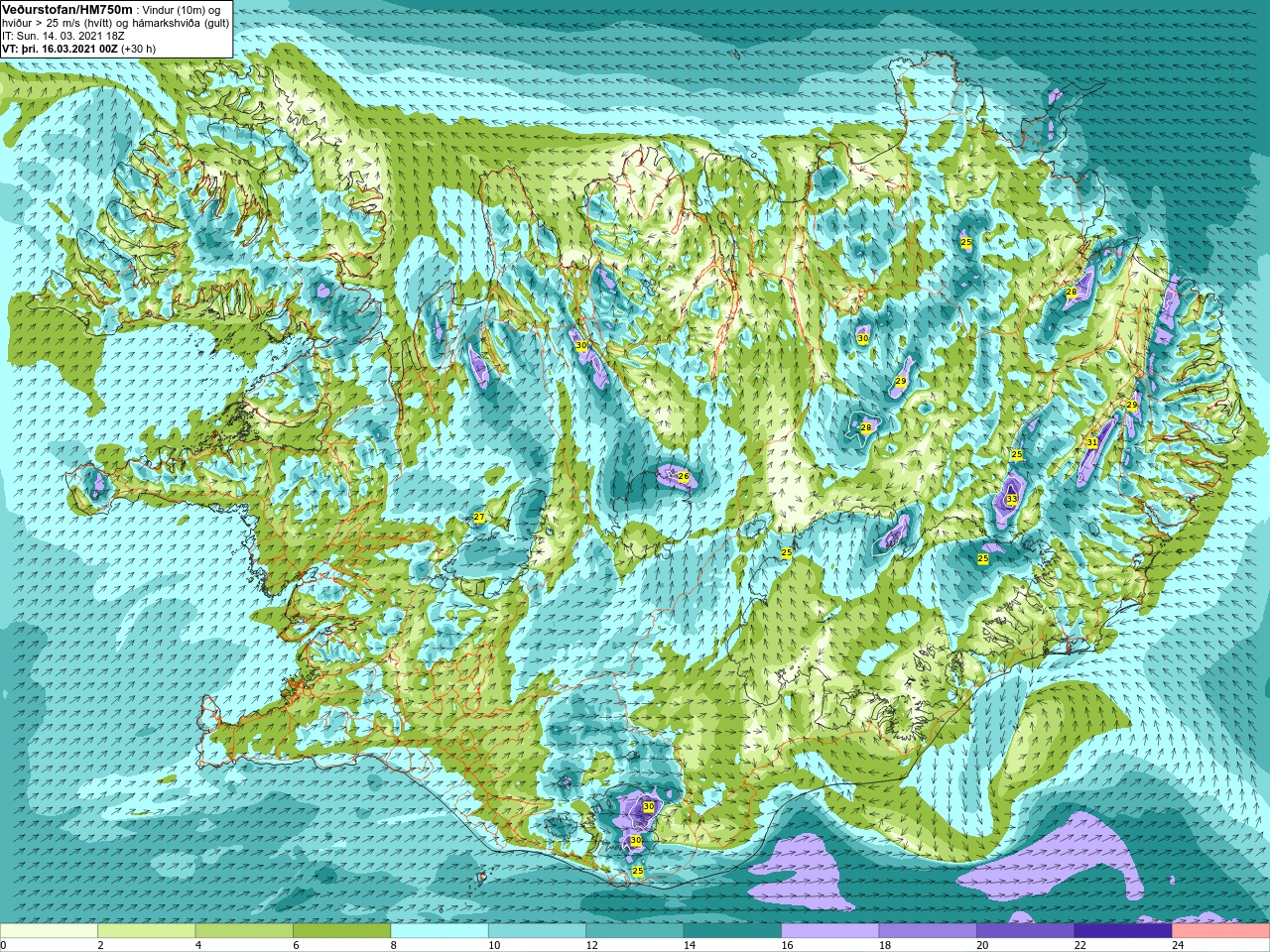Click the 4–6 m/s green legend swatch
This screenshot has width=1270, height=952.
click(244, 931)
